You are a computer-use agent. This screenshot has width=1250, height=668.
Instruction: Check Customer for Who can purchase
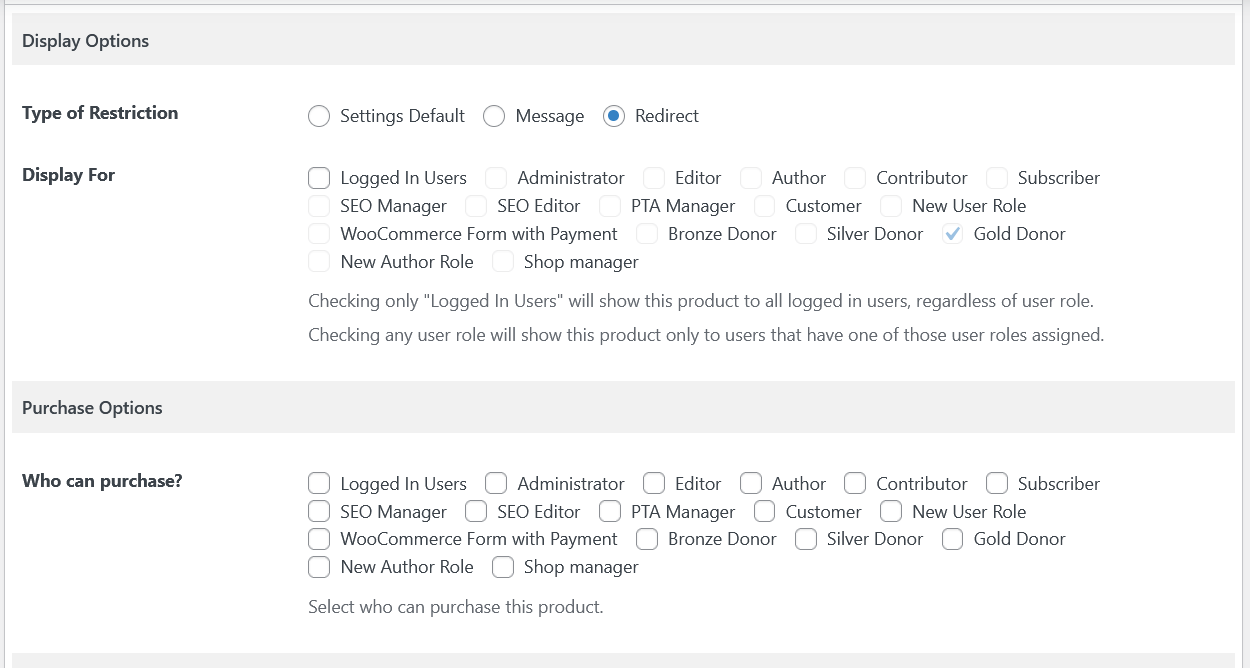coord(765,512)
